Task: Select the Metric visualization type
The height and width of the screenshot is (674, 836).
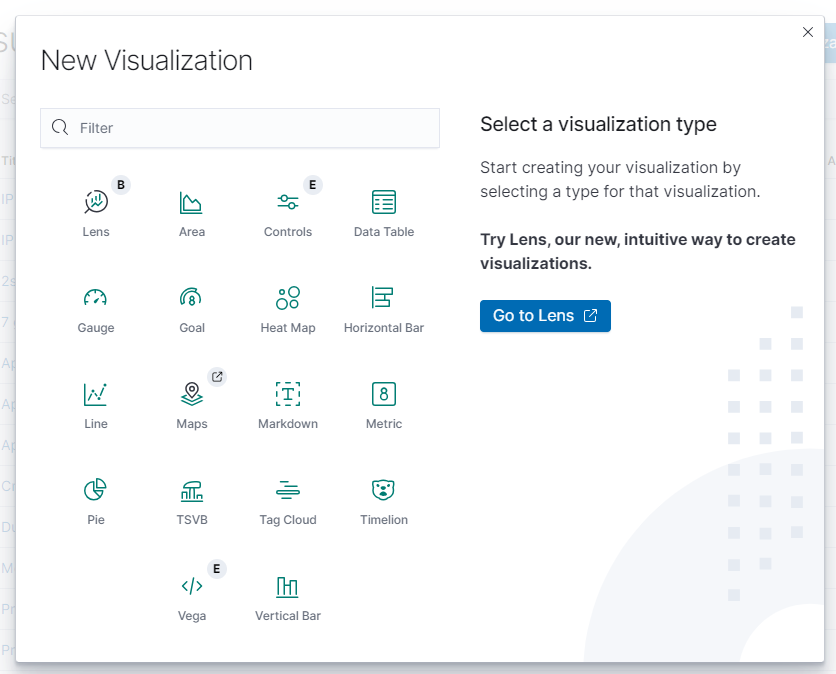Action: [384, 395]
